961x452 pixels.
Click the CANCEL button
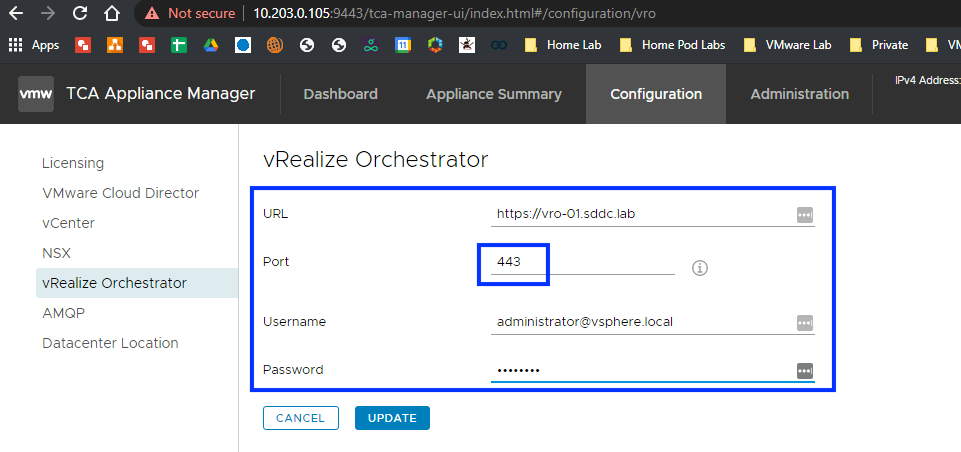(x=300, y=418)
